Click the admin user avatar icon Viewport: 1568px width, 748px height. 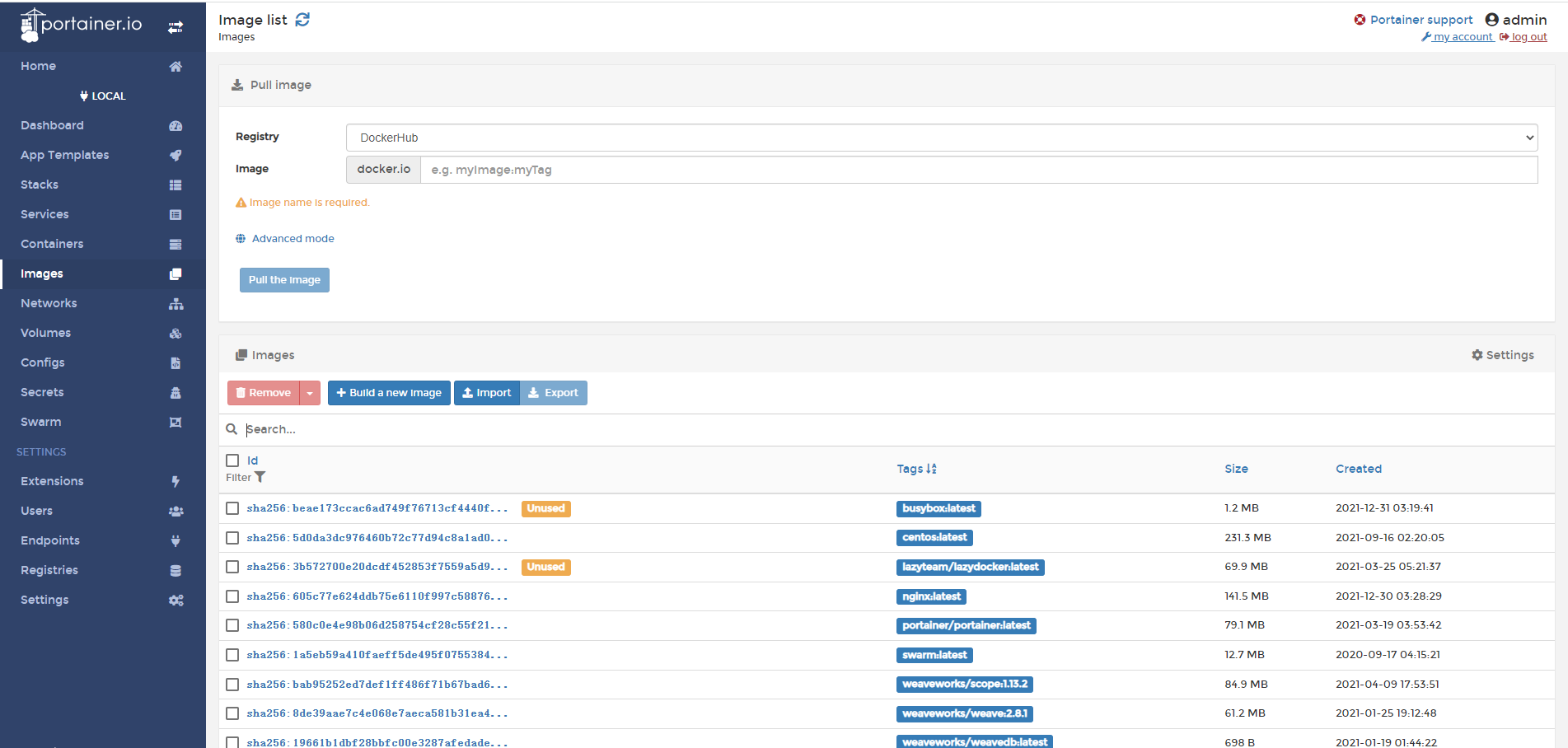tap(1491, 20)
